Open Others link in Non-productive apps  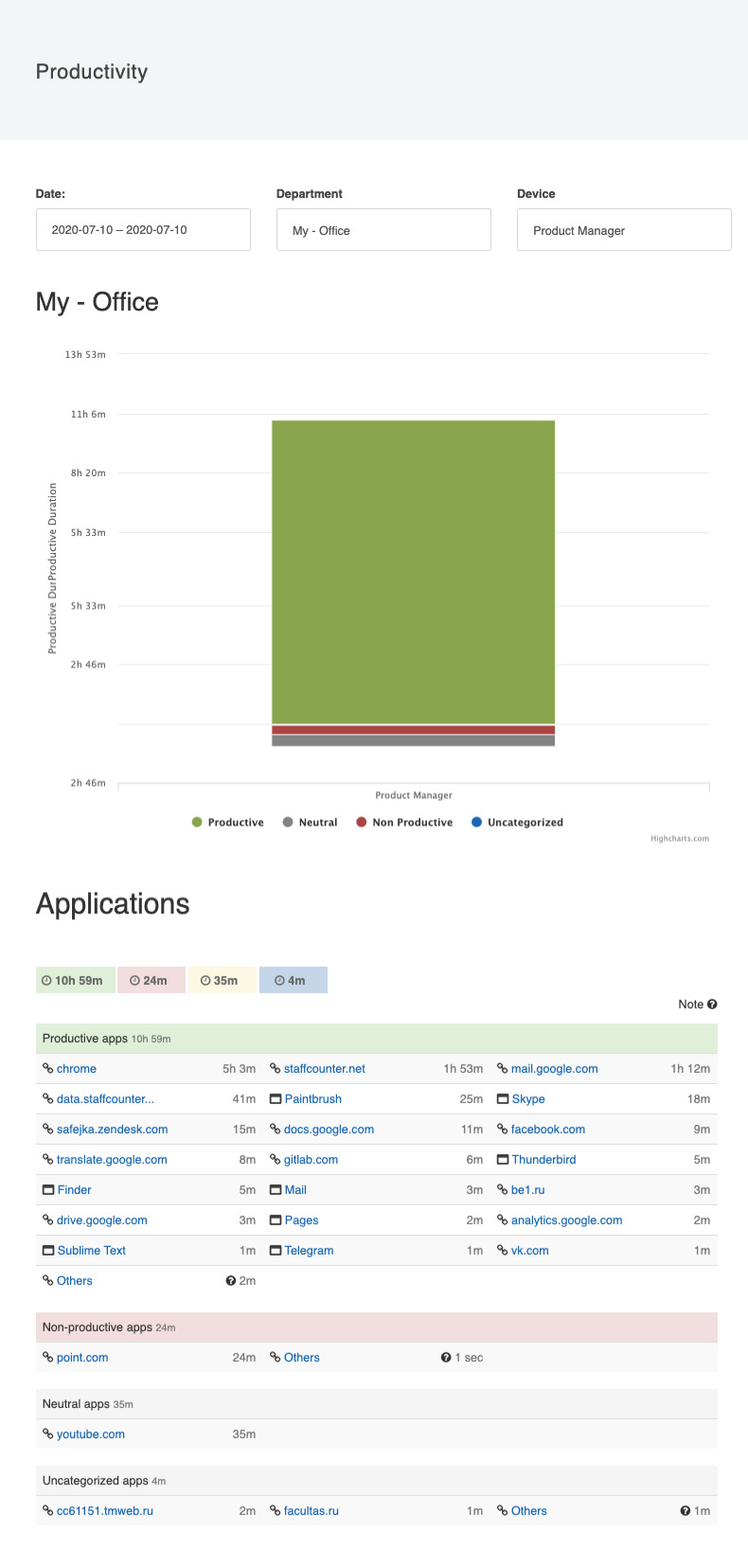302,1358
